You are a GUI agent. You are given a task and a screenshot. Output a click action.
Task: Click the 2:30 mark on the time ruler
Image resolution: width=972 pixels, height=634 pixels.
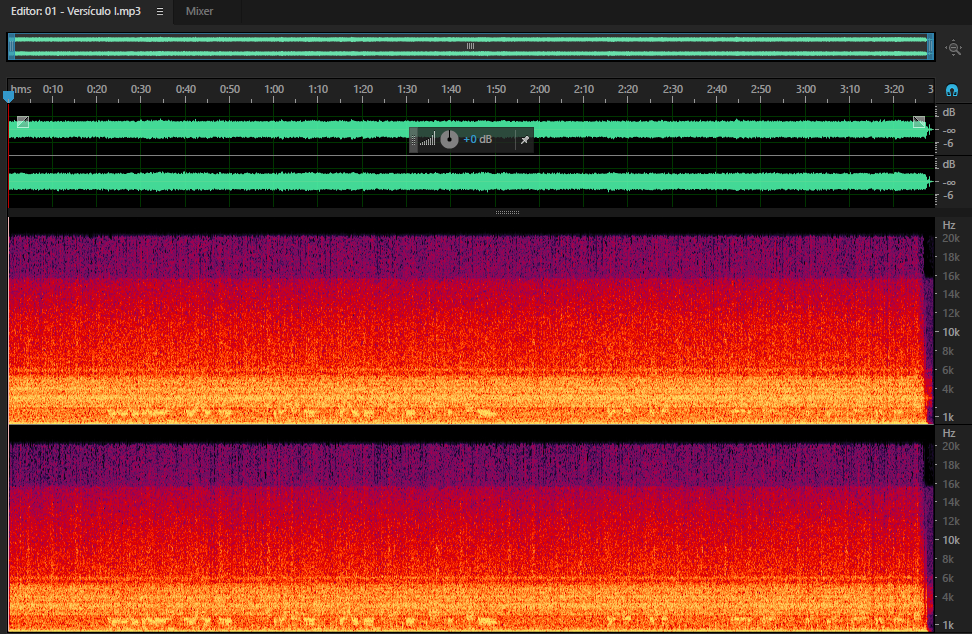coord(673,89)
